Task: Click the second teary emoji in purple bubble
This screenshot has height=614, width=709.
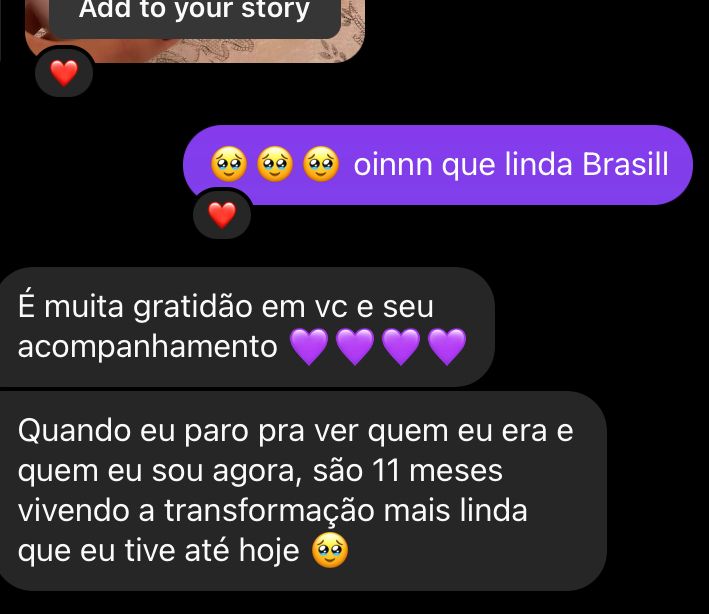Action: point(275,164)
